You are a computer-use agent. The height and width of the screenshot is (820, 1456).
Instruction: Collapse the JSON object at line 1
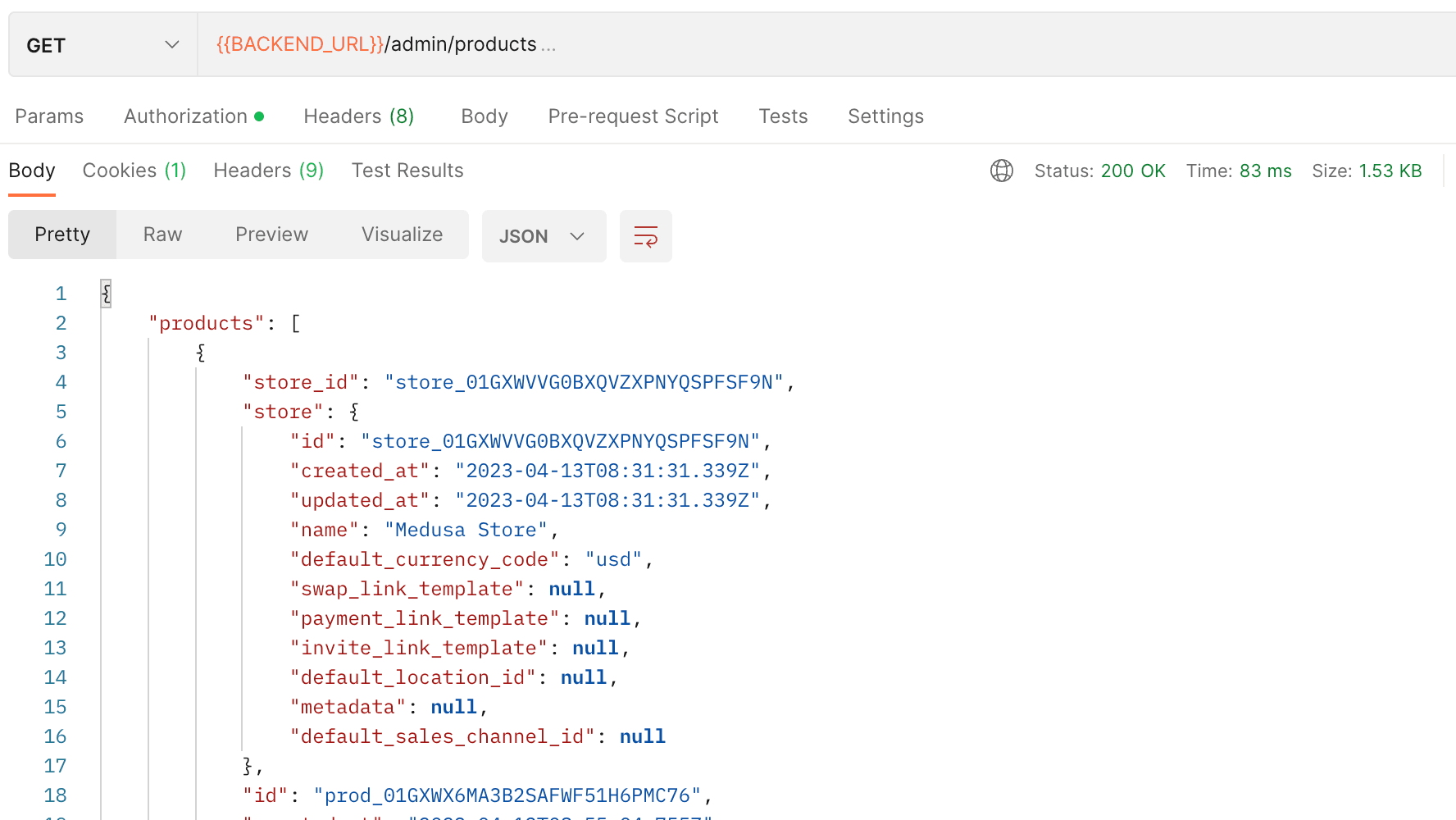pos(106,293)
